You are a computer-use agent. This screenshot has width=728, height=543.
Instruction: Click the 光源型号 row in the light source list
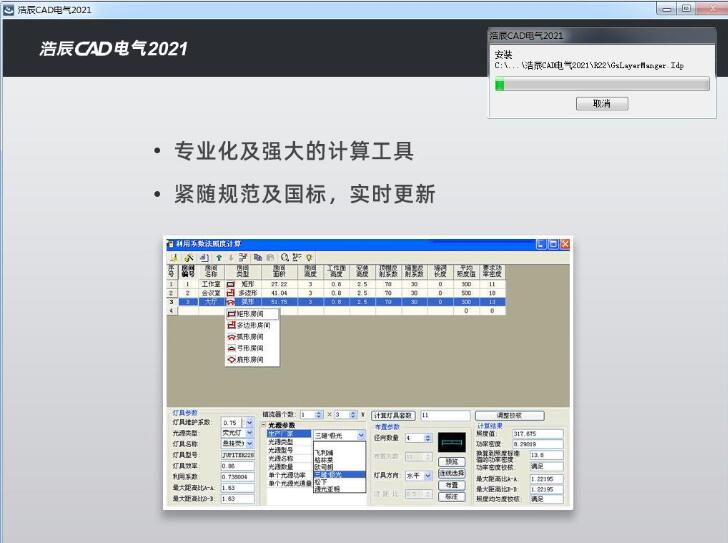click(x=290, y=450)
